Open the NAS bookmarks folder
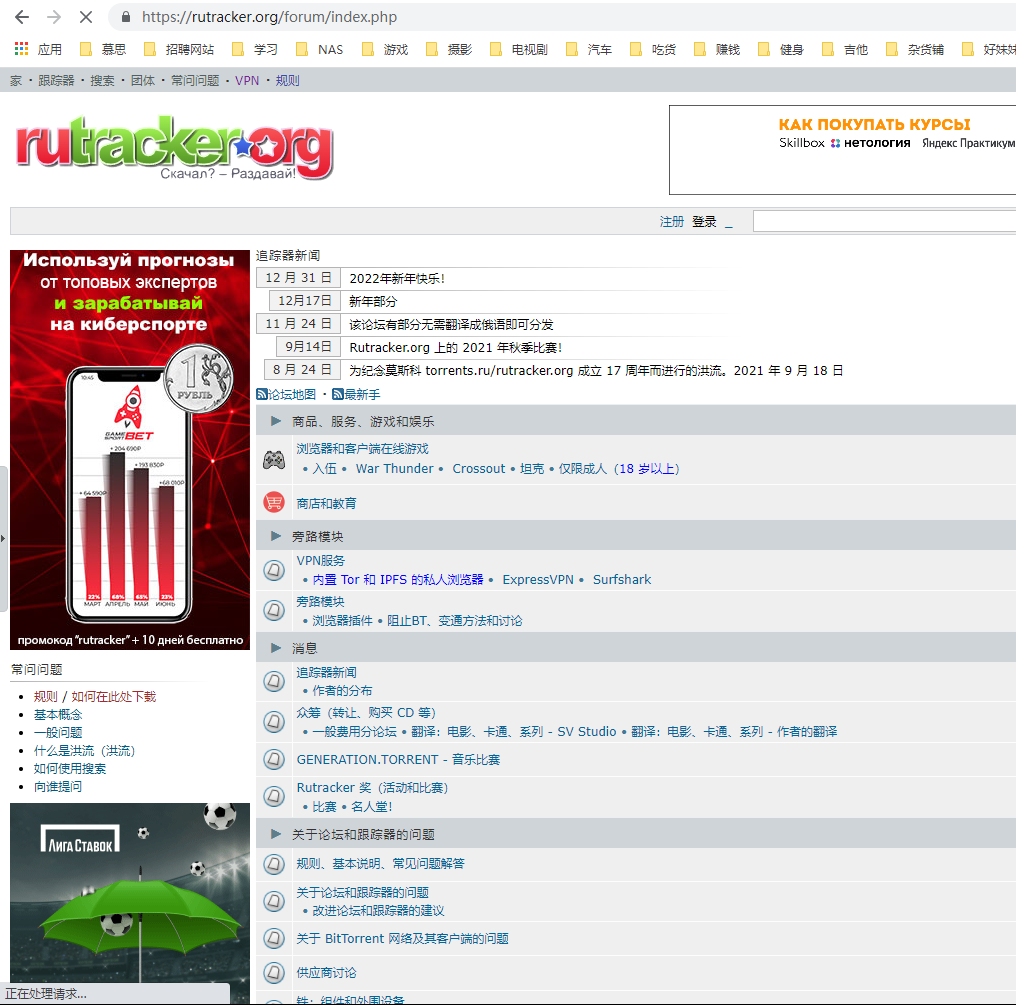Screen dimensions: 1016x1005 point(319,49)
